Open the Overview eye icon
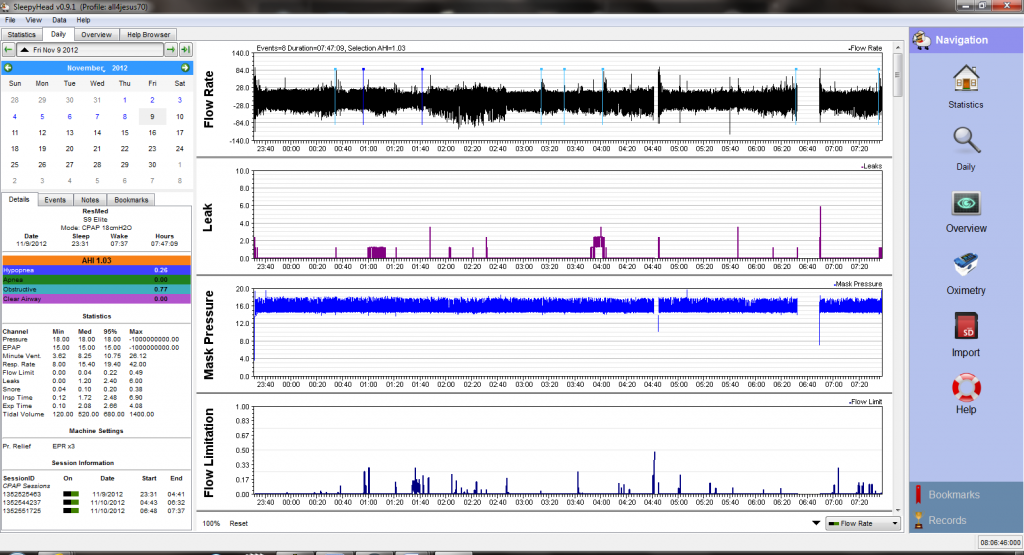This screenshot has width=1024, height=555. click(x=965, y=203)
